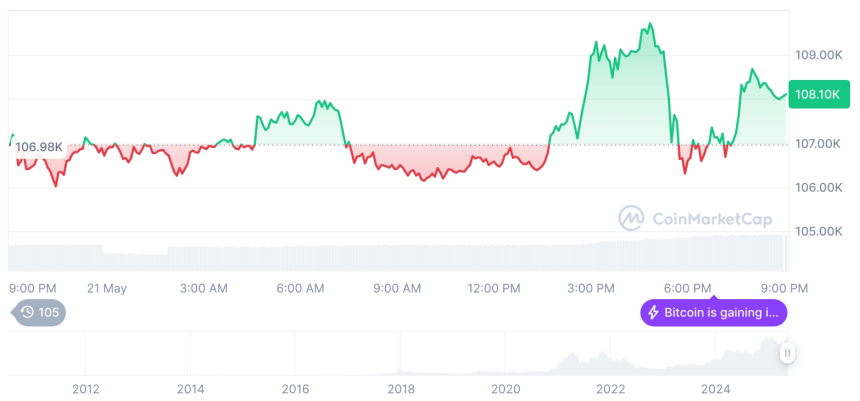Click the lightning bolt icon in purple badge
Screen dimensions: 860x401
tap(654, 312)
